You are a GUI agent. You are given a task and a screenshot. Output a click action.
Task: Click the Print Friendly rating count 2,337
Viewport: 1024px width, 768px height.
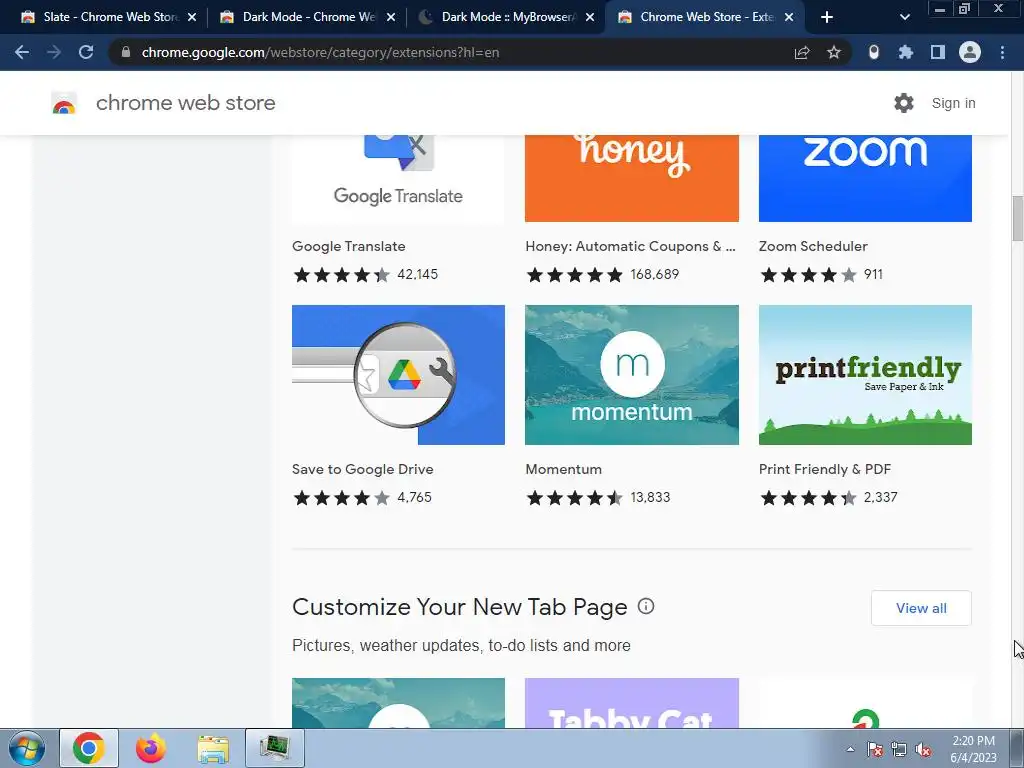click(x=880, y=498)
